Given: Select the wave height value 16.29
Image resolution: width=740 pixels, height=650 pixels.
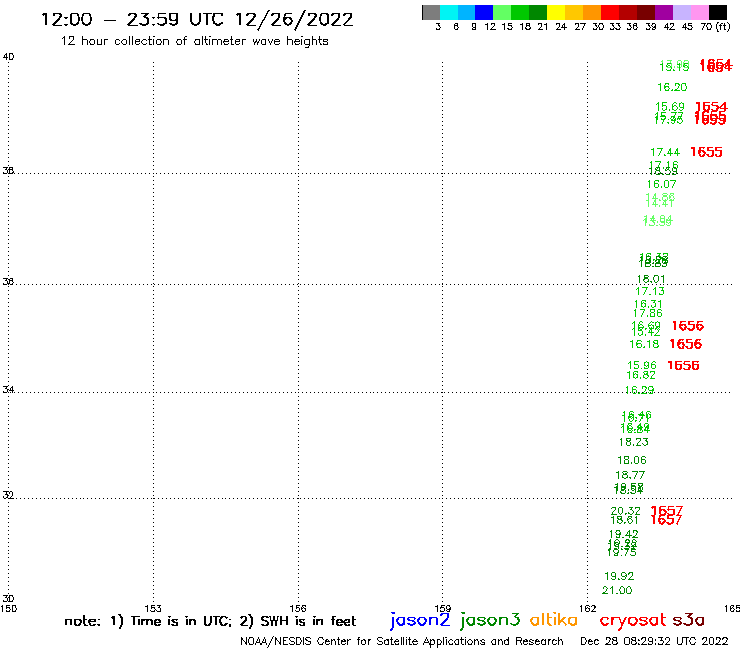Looking at the screenshot, I should click(639, 390).
